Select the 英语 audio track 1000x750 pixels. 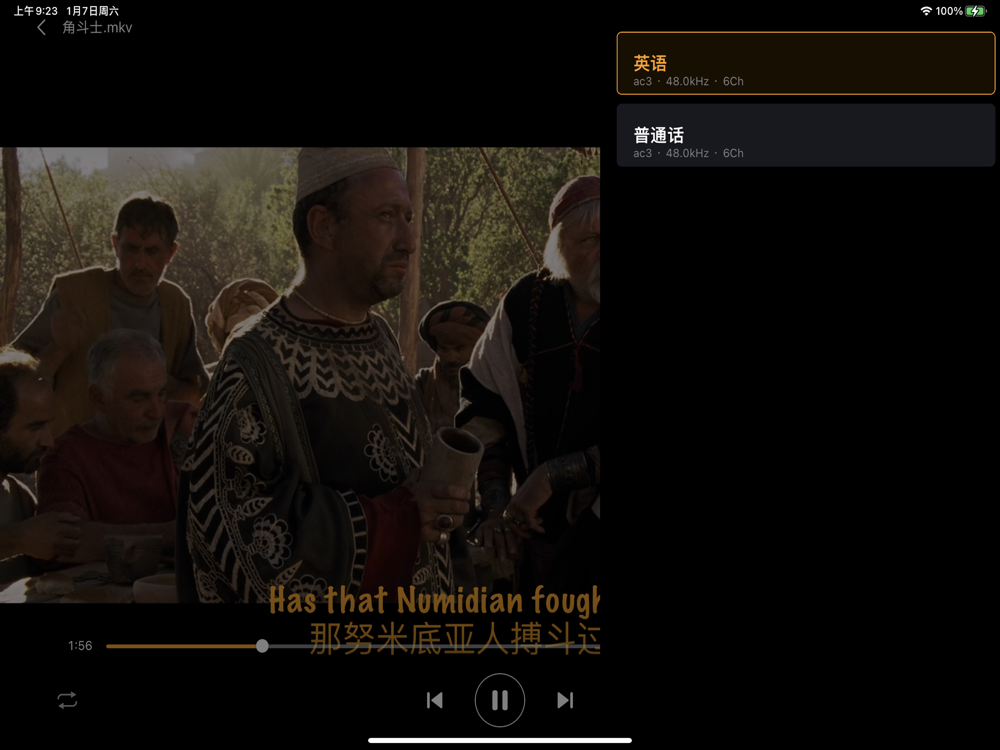(805, 64)
